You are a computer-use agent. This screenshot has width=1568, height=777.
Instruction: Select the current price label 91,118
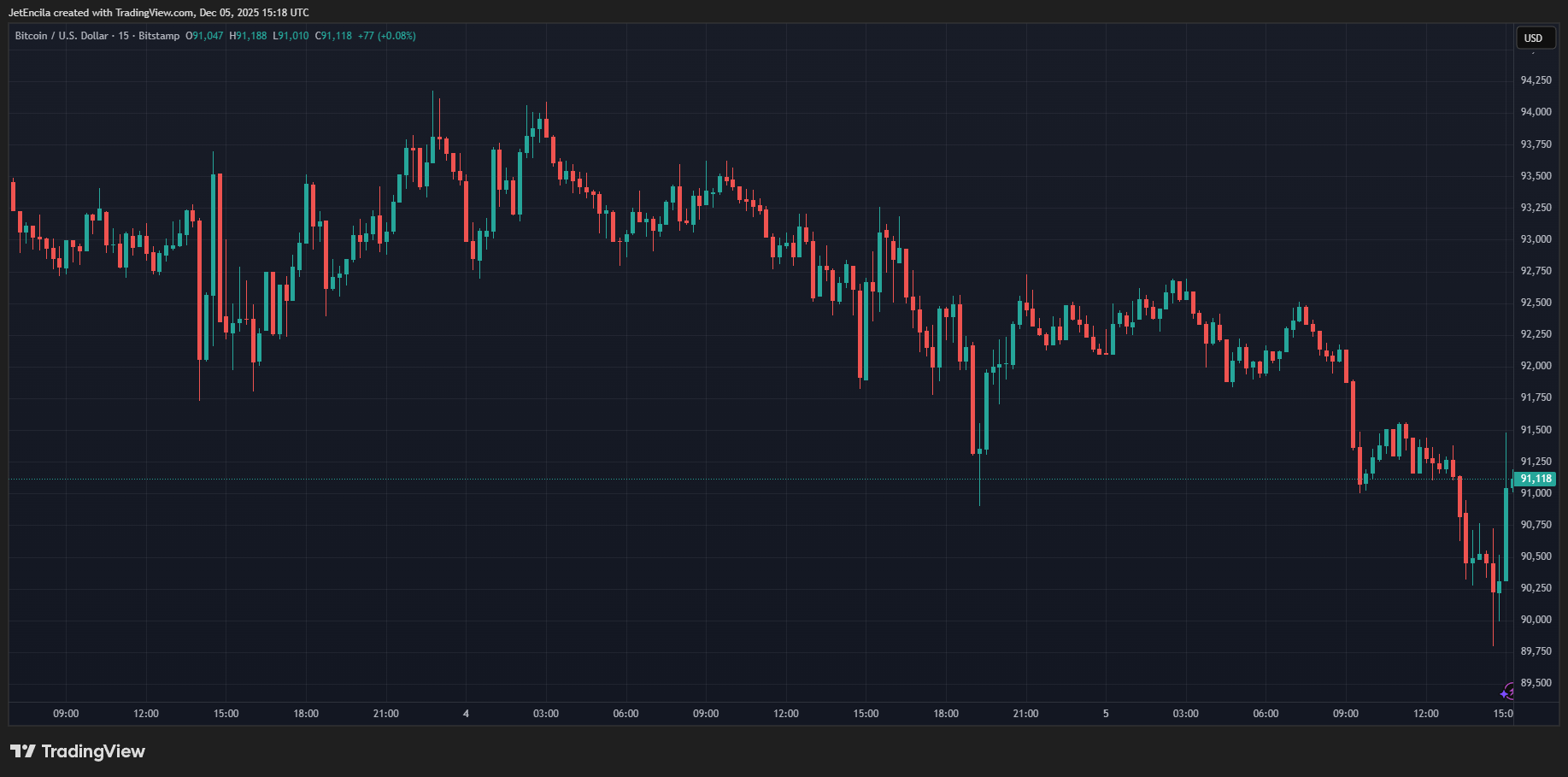point(1534,479)
